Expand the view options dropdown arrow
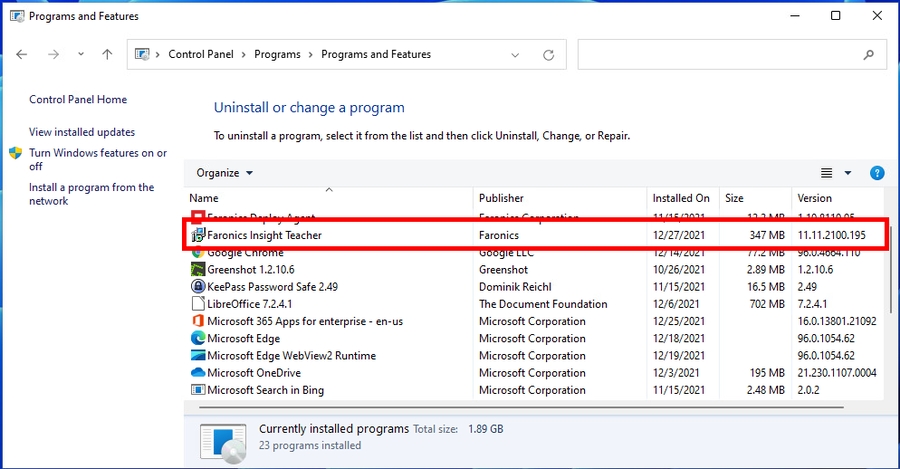Image resolution: width=900 pixels, height=469 pixels. pyautogui.click(x=848, y=173)
